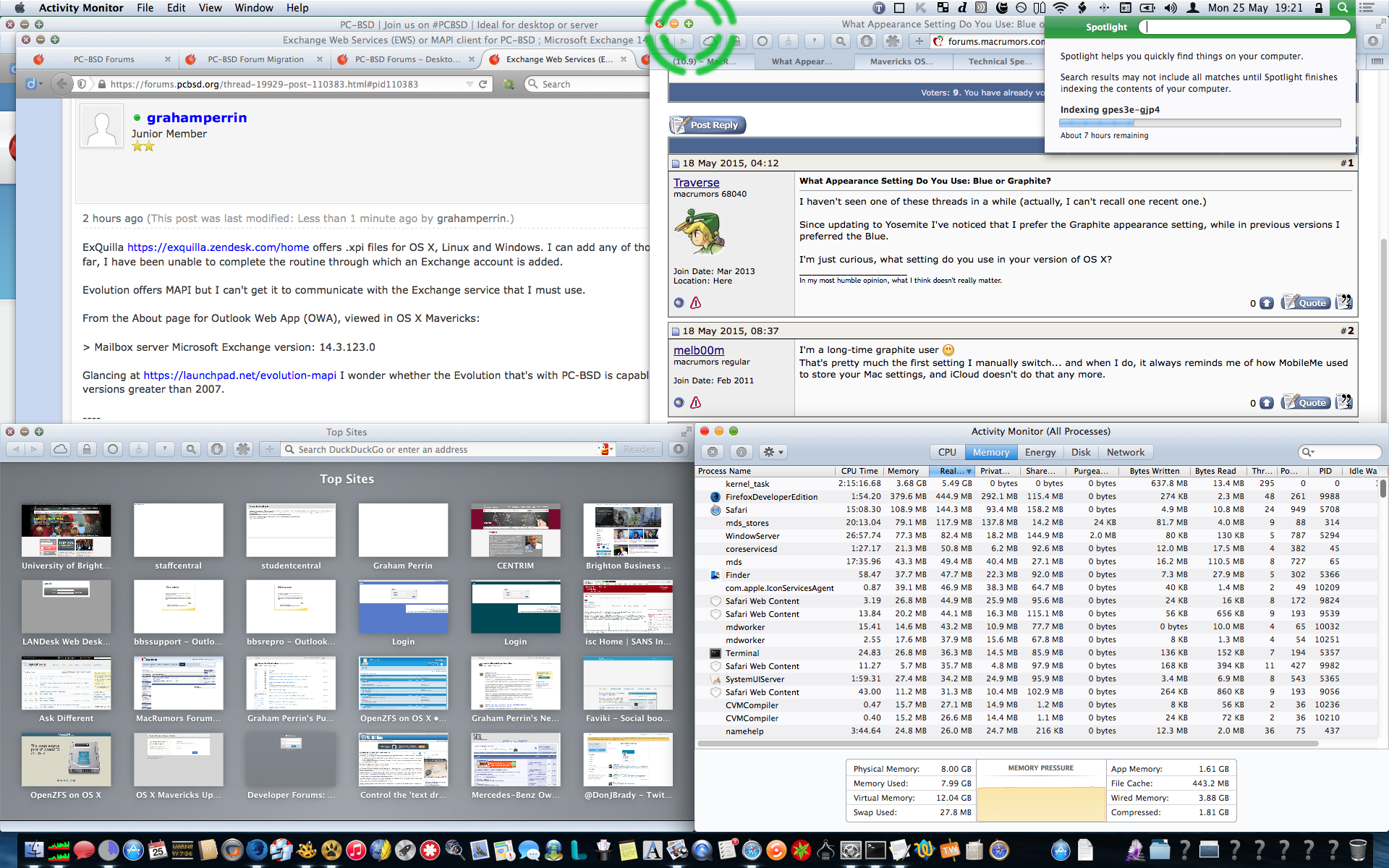
Task: Open Wi-Fi status in the menu bar
Action: click(x=1060, y=8)
